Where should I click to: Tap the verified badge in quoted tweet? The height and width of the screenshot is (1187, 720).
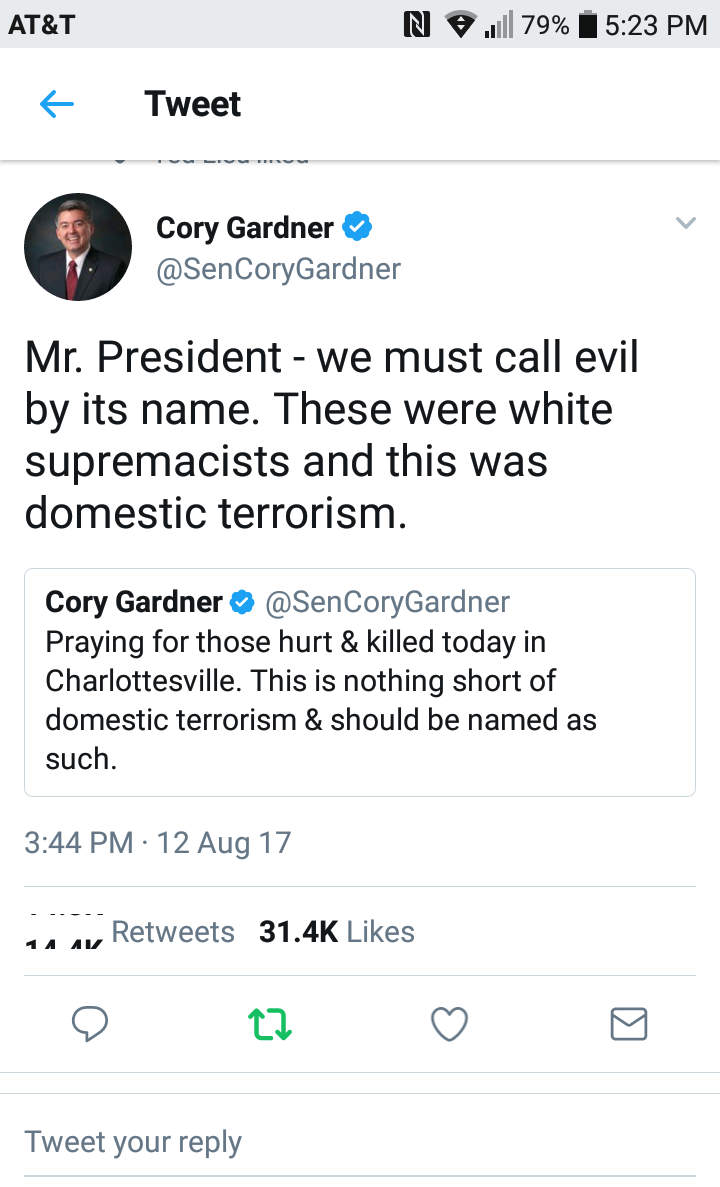pyautogui.click(x=242, y=602)
